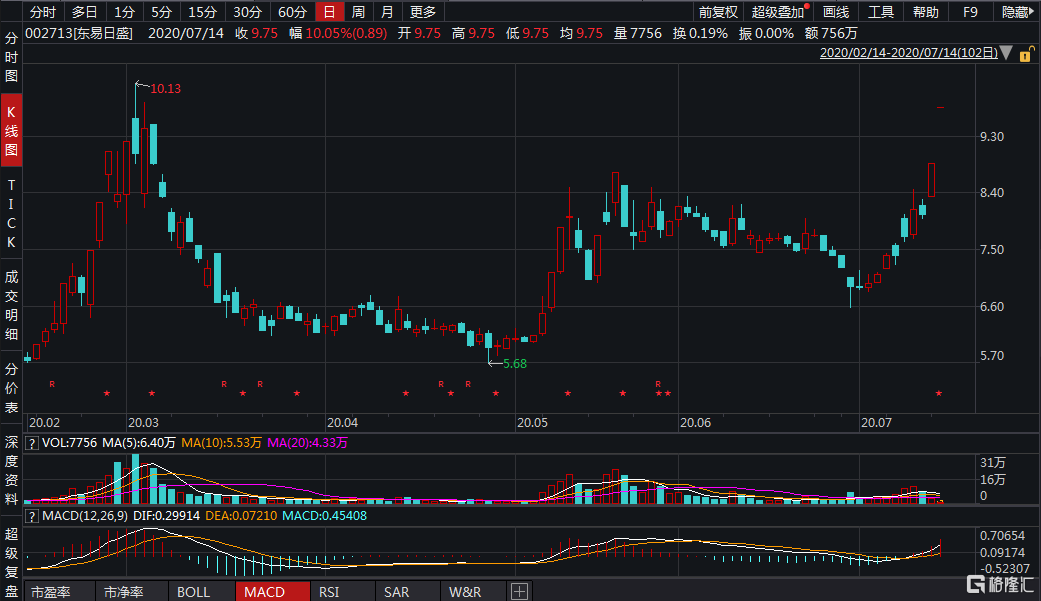Switch to the BOLL indicator tab
This screenshot has width=1041, height=601.
click(194, 590)
